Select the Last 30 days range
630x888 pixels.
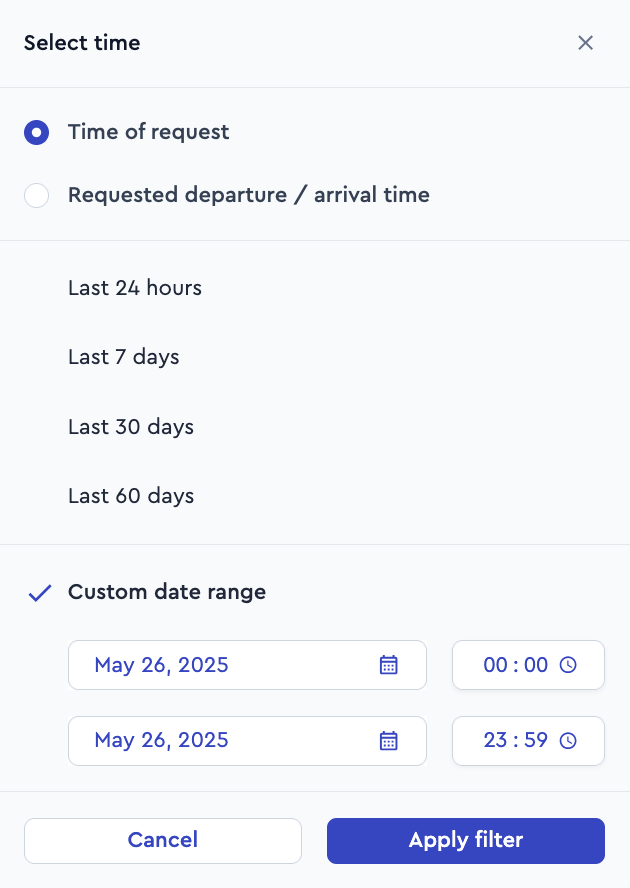131,426
